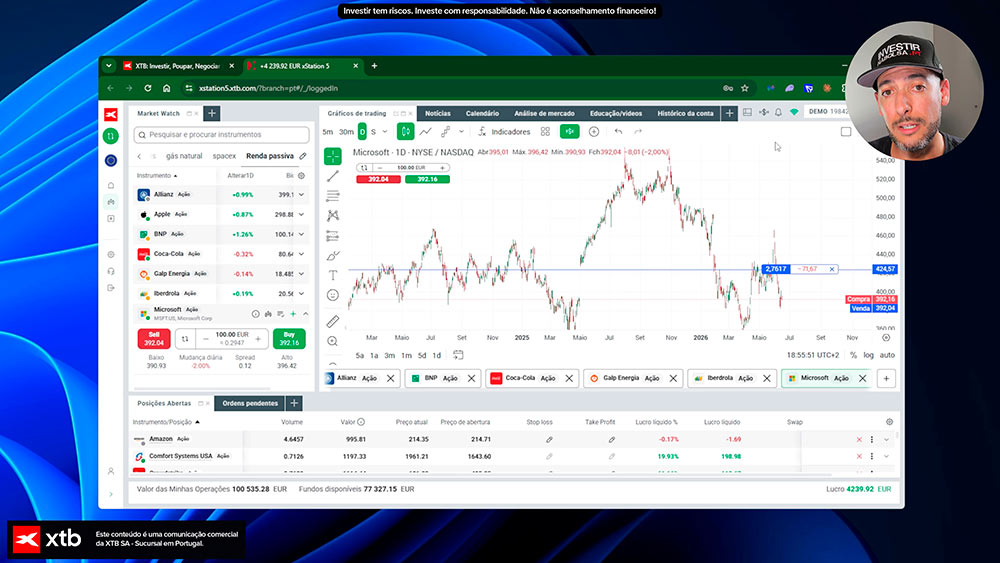
Task: Expand the Coca-Cola row chevron
Action: coord(302,254)
